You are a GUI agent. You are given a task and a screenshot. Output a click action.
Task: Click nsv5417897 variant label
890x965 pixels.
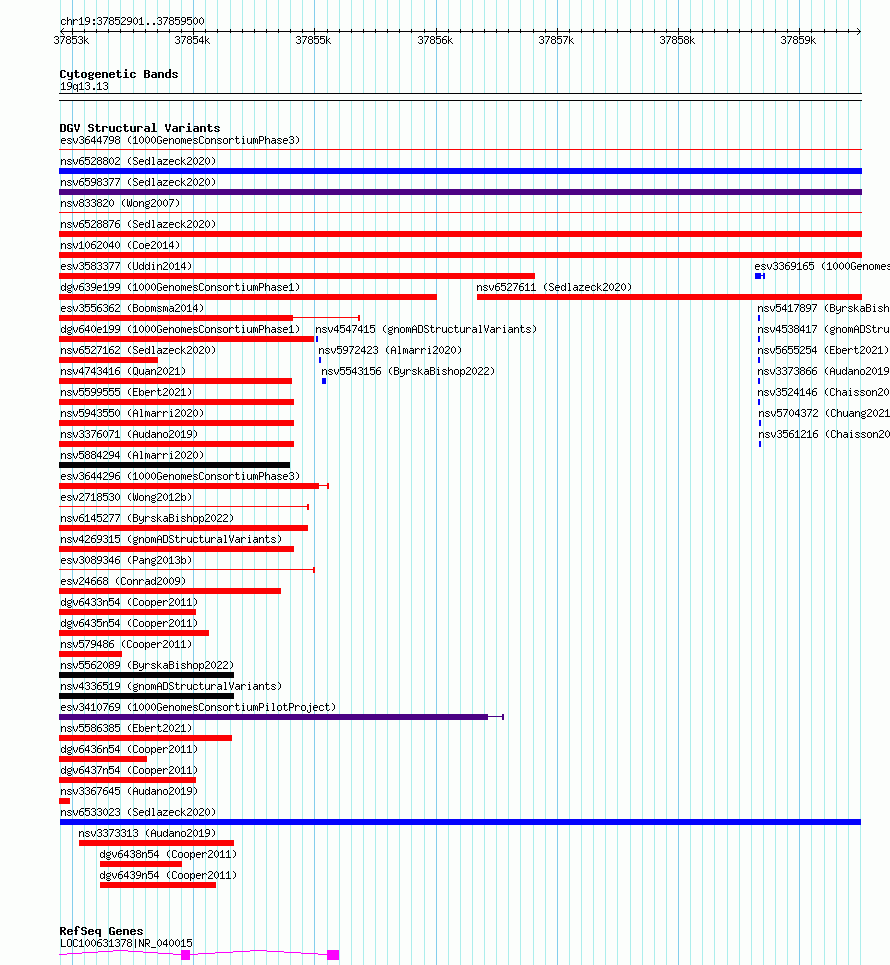824,308
